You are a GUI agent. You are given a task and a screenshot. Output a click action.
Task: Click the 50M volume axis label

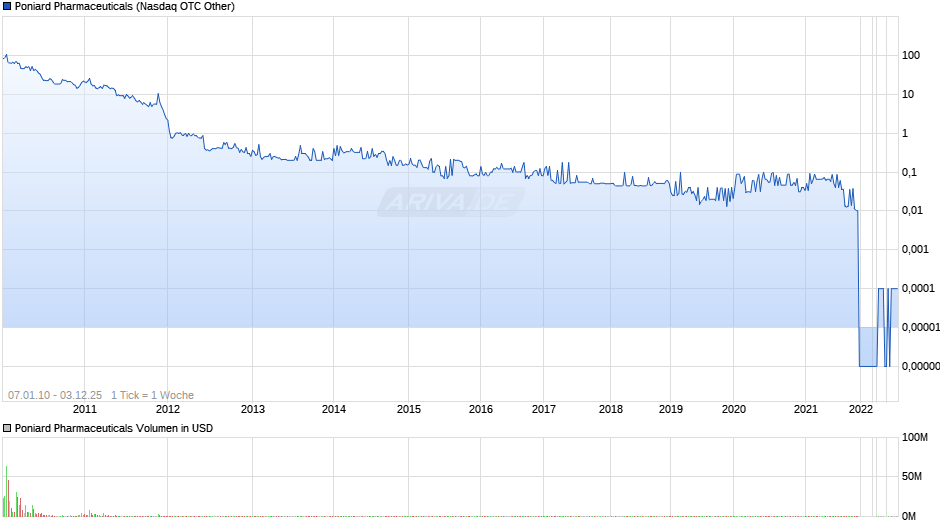[x=912, y=476]
